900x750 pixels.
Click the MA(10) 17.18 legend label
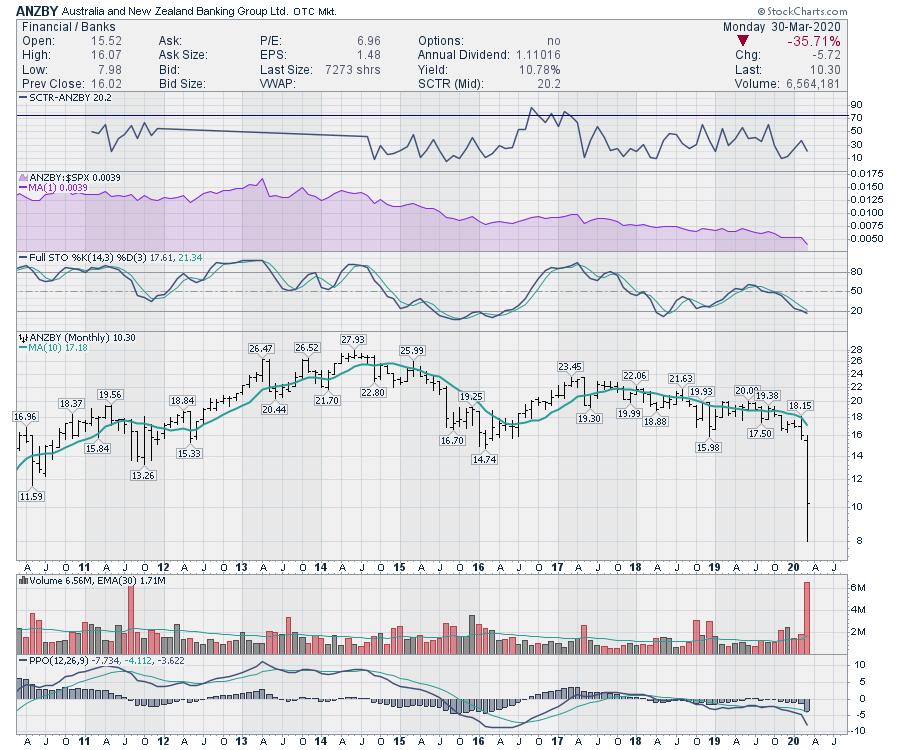[59, 347]
